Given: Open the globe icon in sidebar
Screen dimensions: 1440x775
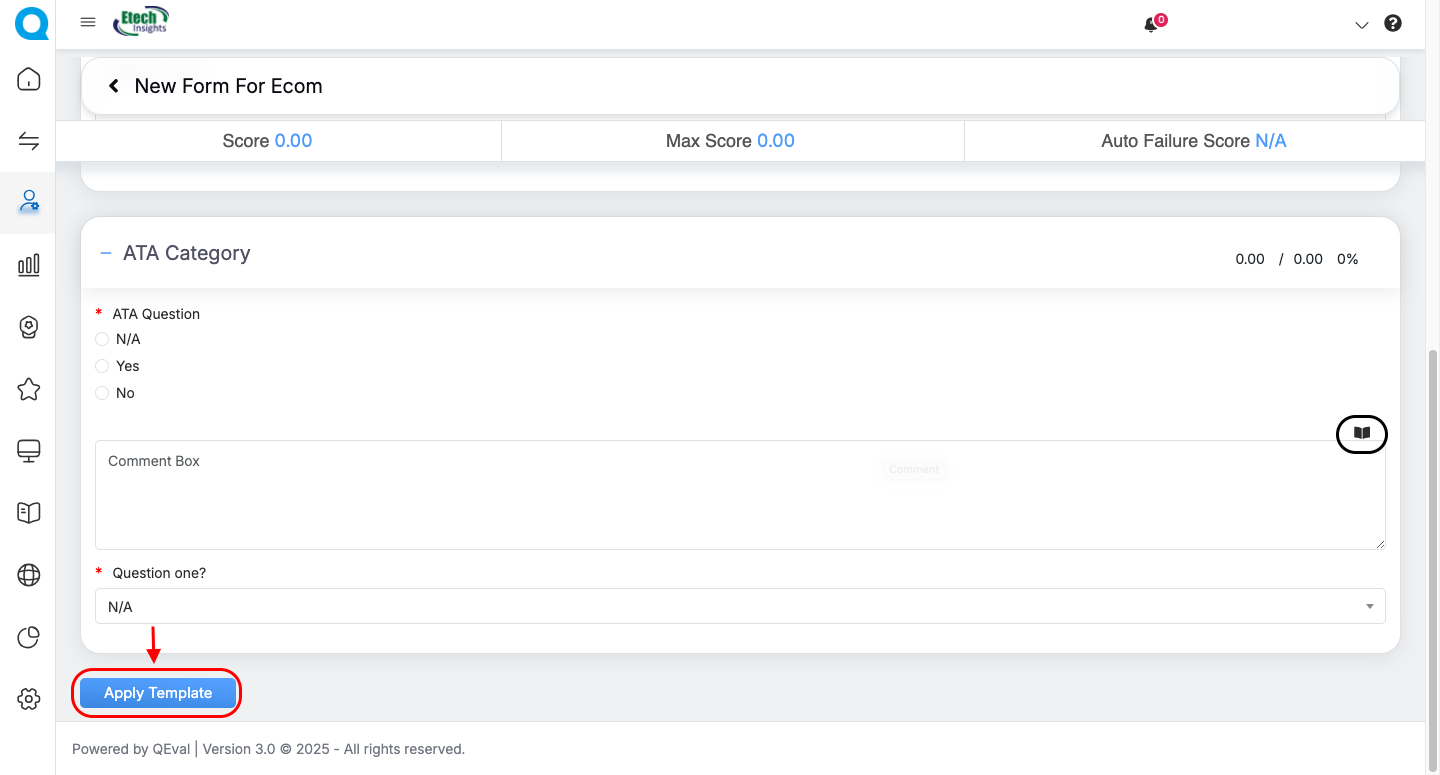Looking at the screenshot, I should point(29,575).
